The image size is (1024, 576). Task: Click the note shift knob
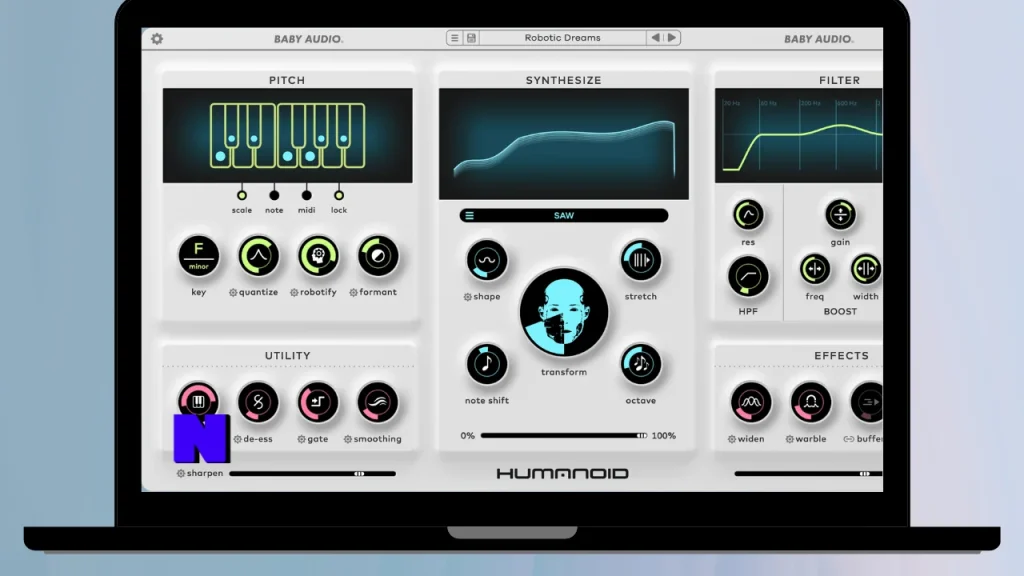pyautogui.click(x=487, y=364)
